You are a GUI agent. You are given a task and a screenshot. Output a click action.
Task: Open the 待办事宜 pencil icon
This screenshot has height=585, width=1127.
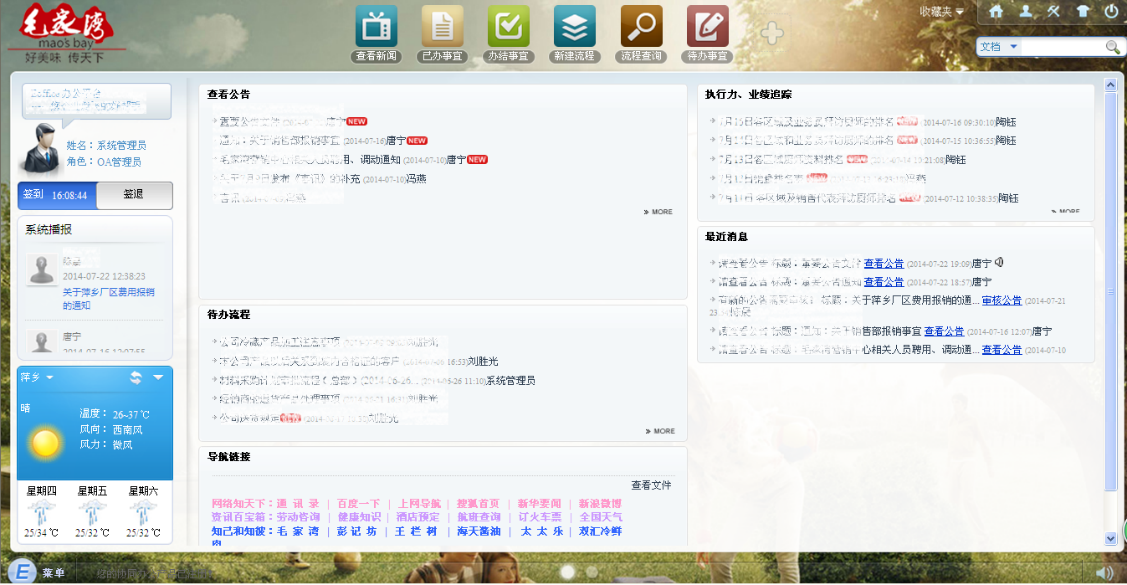click(x=707, y=27)
